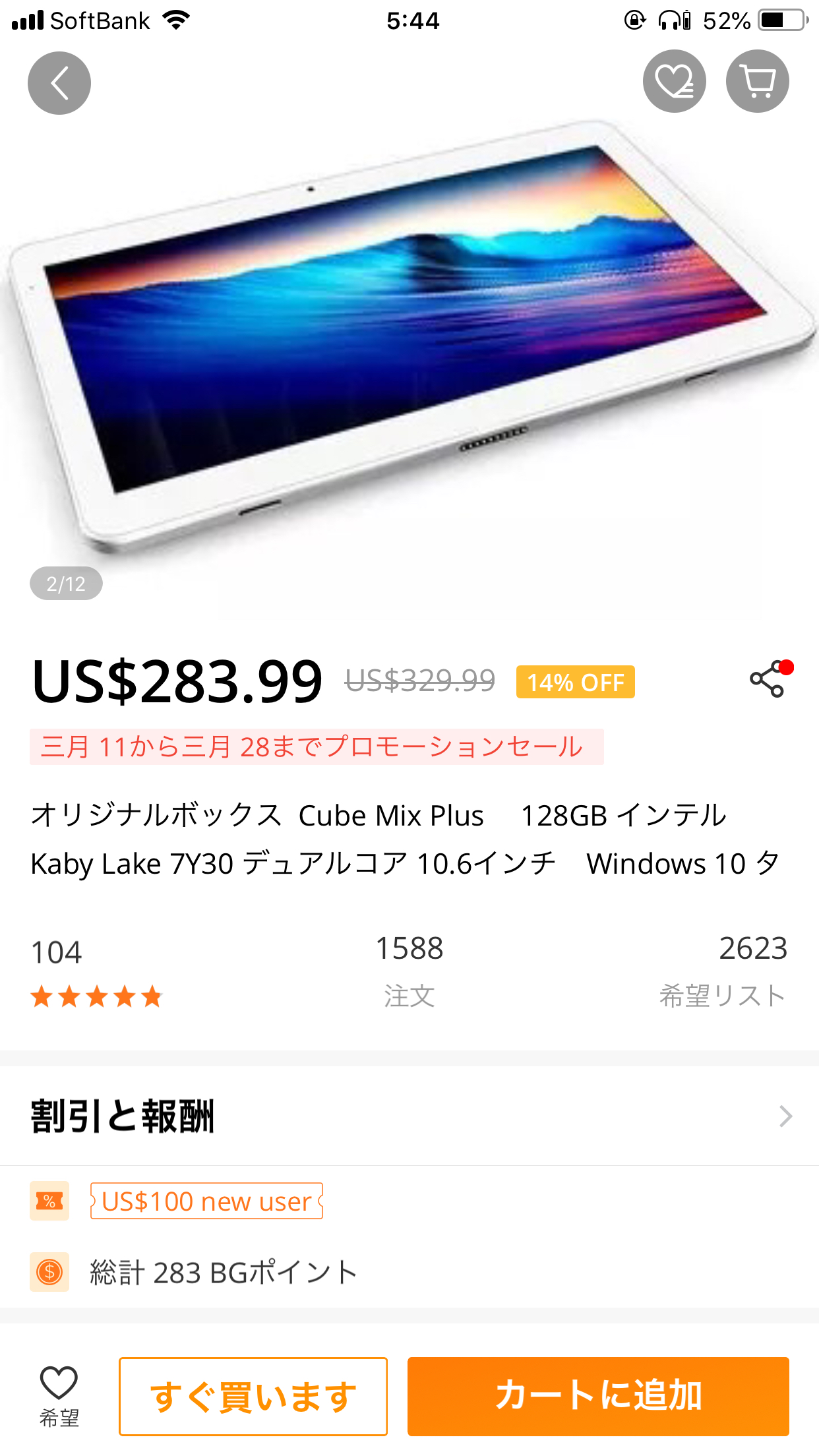This screenshot has width=819, height=1456.
Task: Tap the 2/12 image counter badge
Action: [x=66, y=584]
